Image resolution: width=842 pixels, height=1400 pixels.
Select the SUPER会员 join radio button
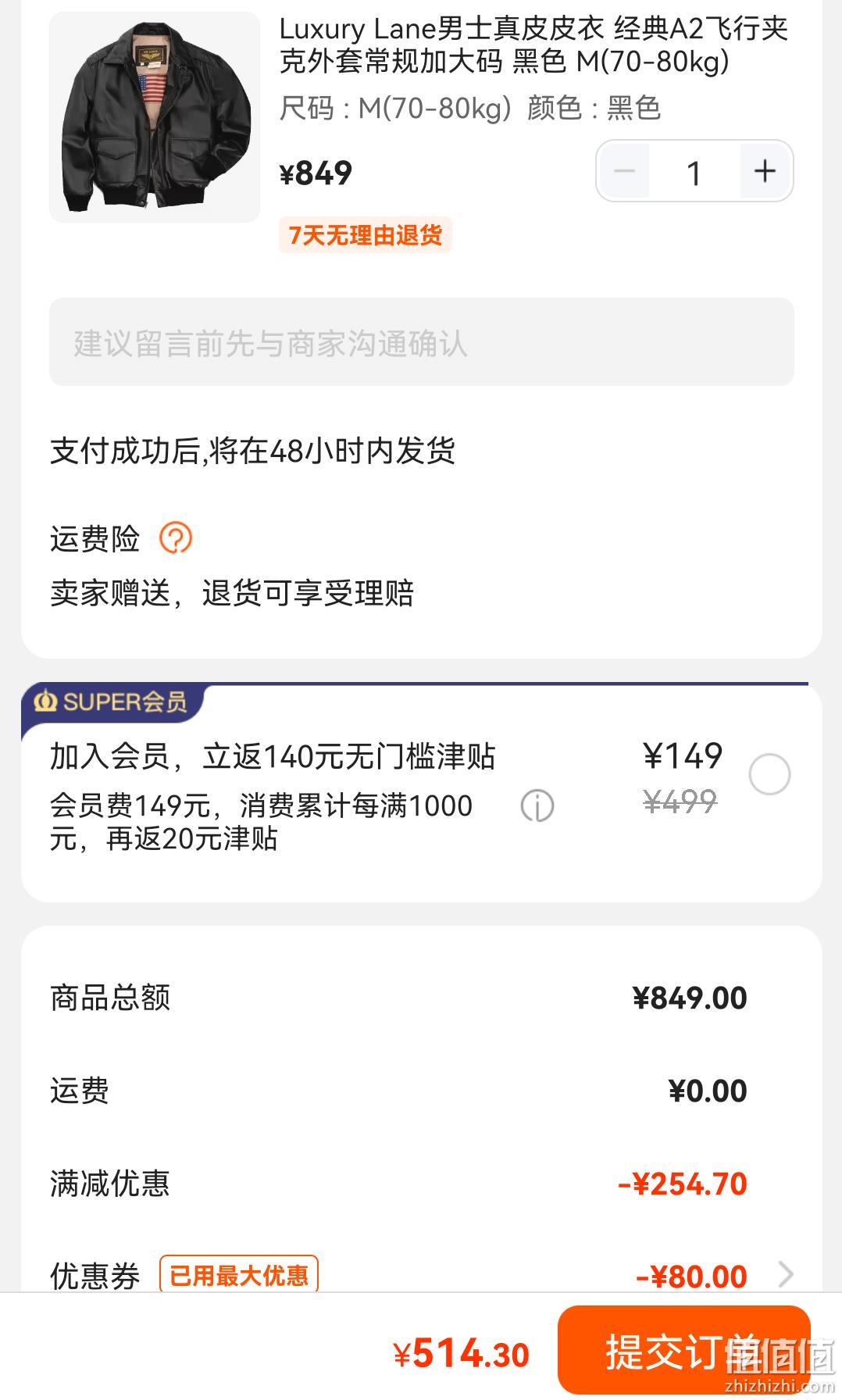point(769,774)
